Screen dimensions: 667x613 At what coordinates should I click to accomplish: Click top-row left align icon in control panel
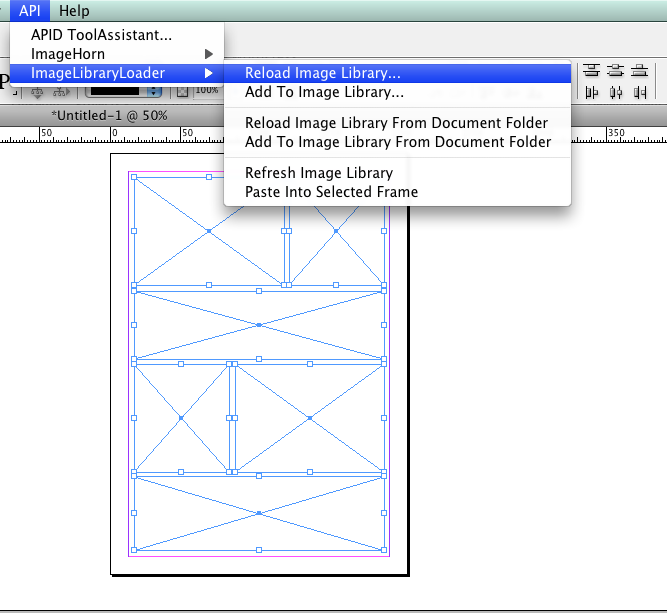point(592,70)
